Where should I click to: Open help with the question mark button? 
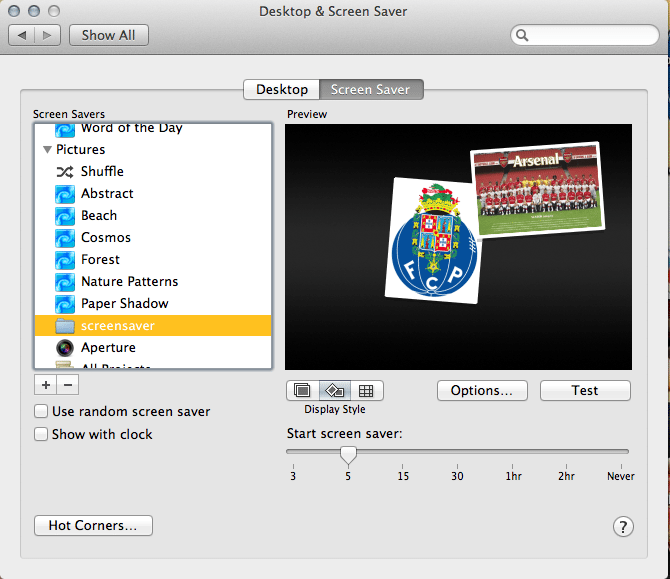click(x=623, y=526)
